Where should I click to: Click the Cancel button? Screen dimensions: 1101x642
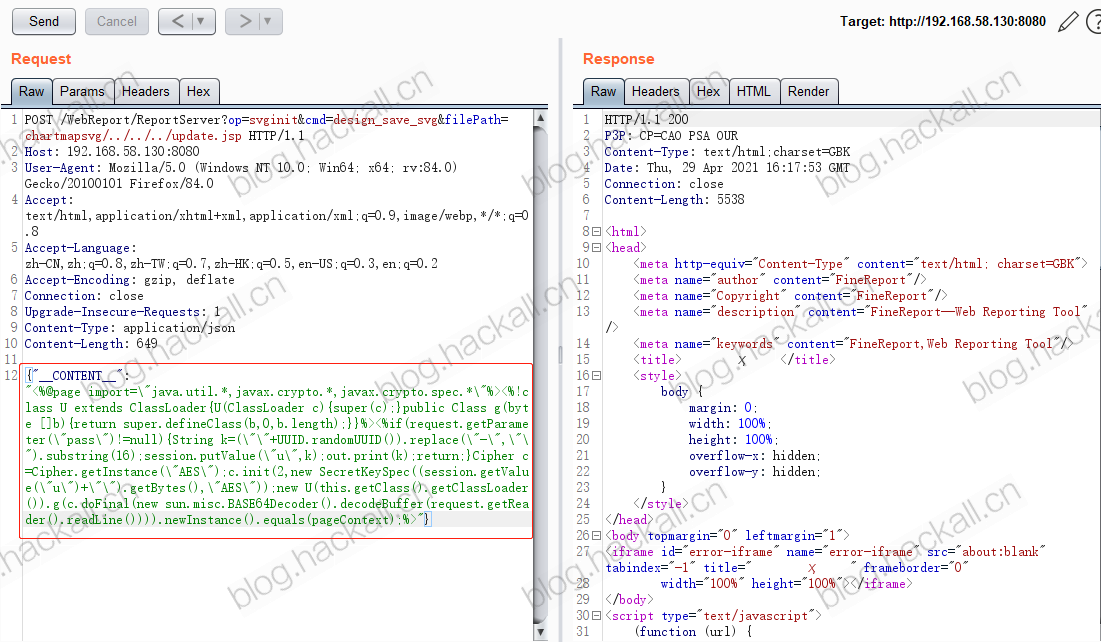pos(117,21)
